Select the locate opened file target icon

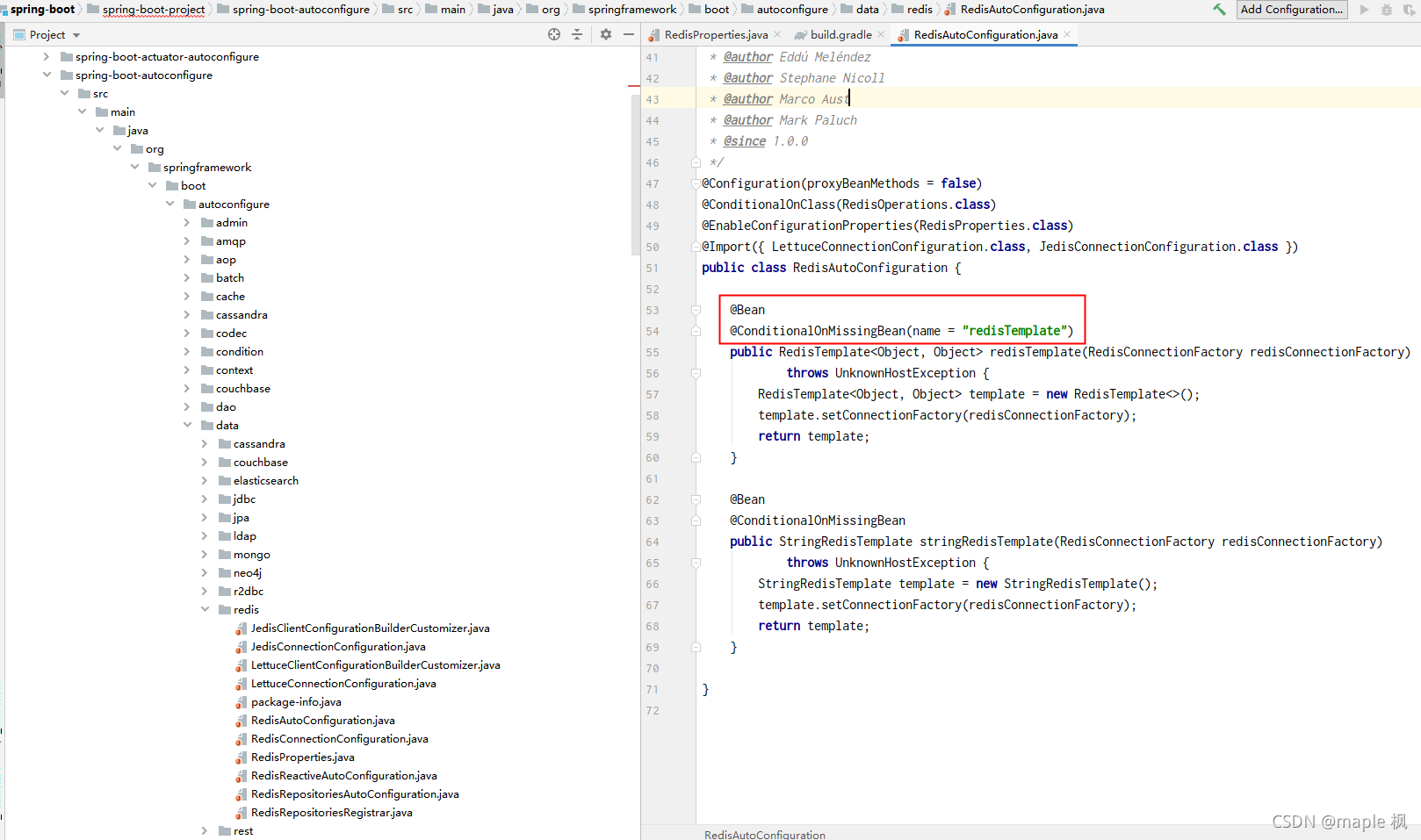click(554, 34)
